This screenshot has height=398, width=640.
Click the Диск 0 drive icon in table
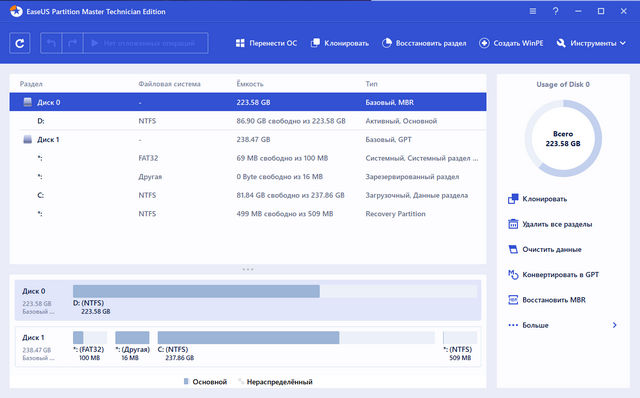click(x=27, y=102)
